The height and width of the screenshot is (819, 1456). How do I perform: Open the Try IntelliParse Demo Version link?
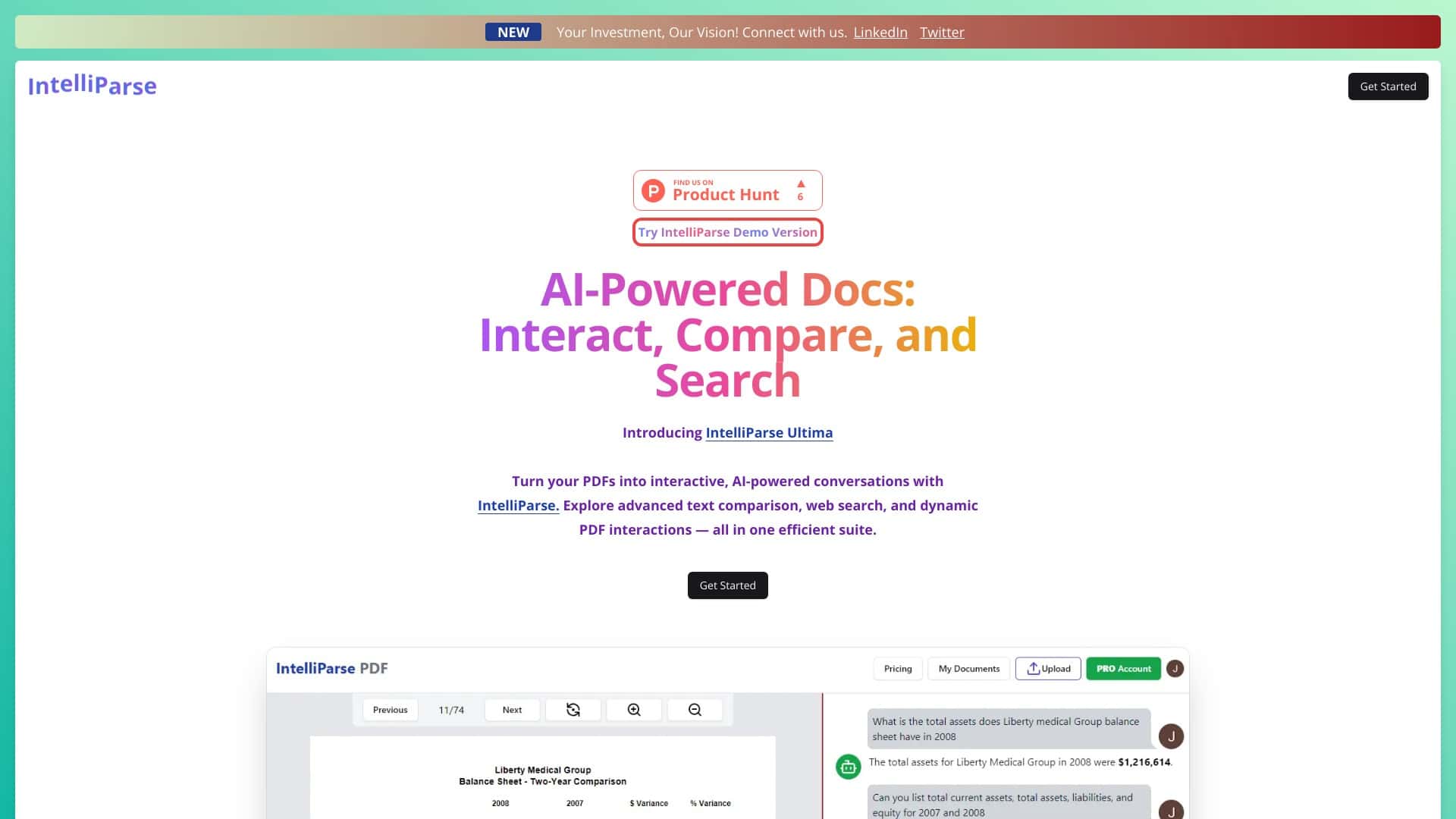tap(727, 232)
